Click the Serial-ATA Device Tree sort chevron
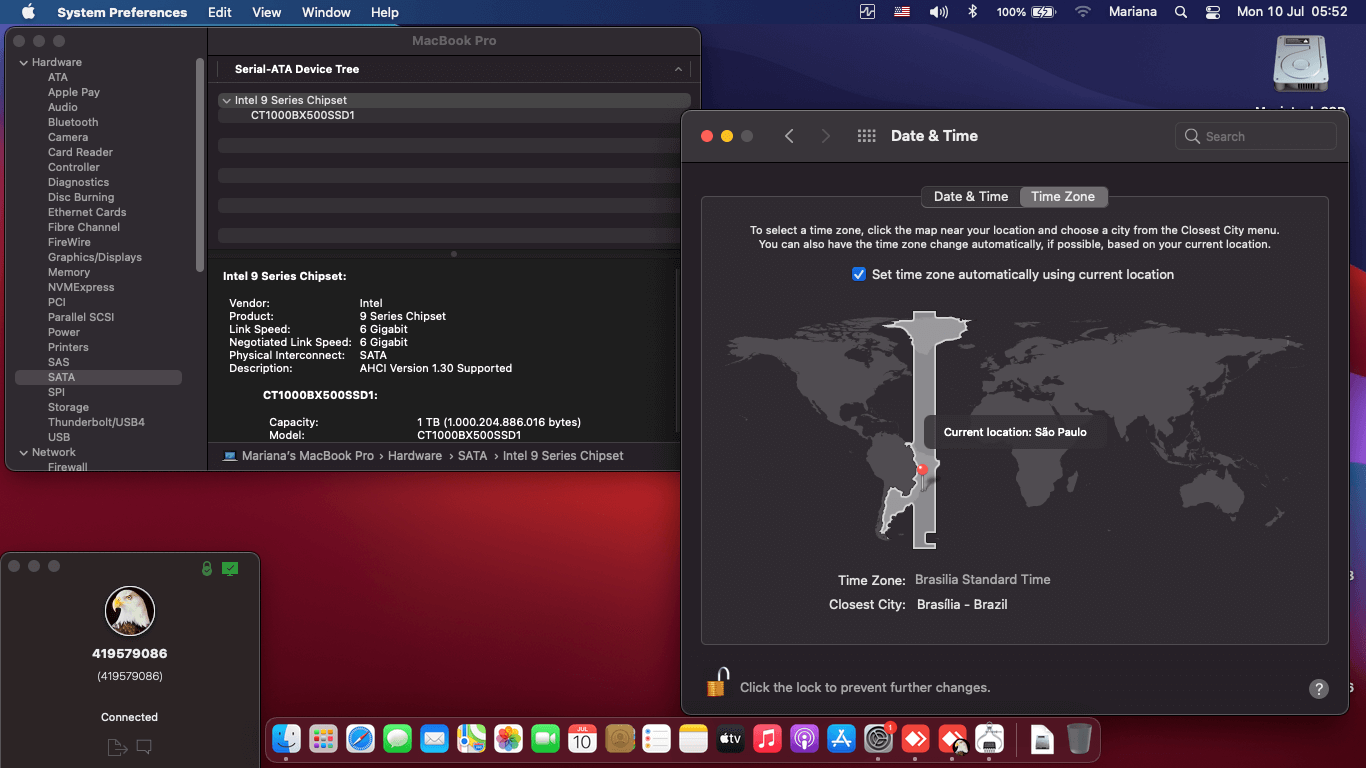Viewport: 1366px width, 768px height. (x=678, y=69)
